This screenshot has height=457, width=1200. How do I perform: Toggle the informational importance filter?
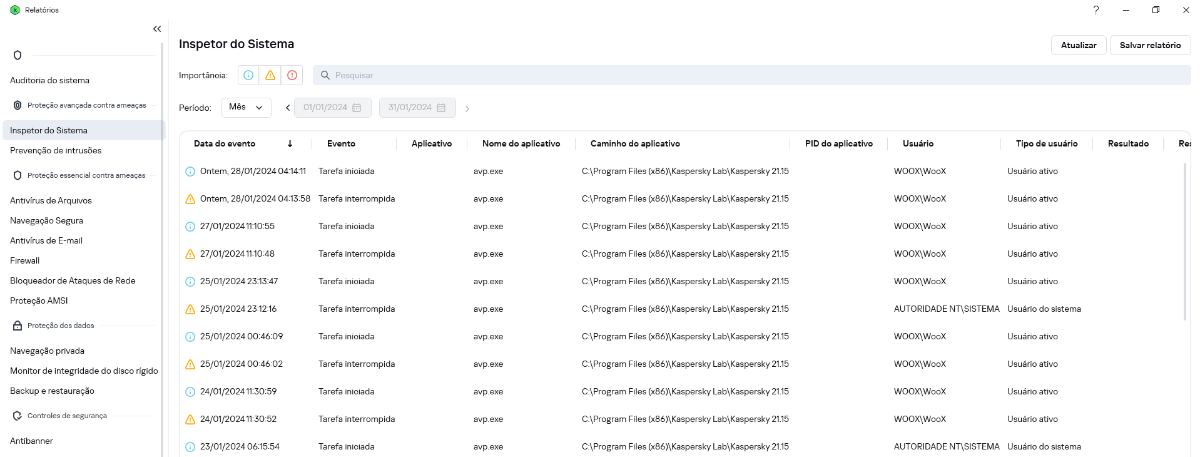click(248, 75)
